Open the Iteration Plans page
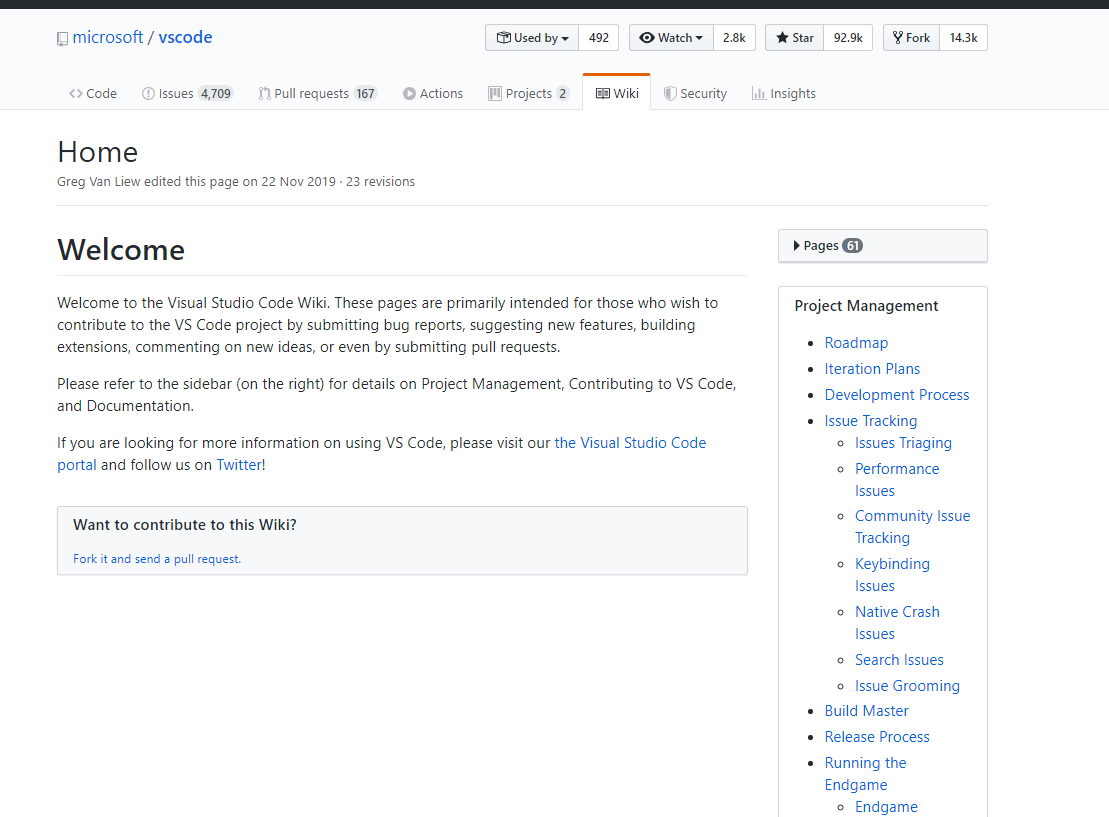Viewport: 1109px width, 817px height. coord(872,369)
